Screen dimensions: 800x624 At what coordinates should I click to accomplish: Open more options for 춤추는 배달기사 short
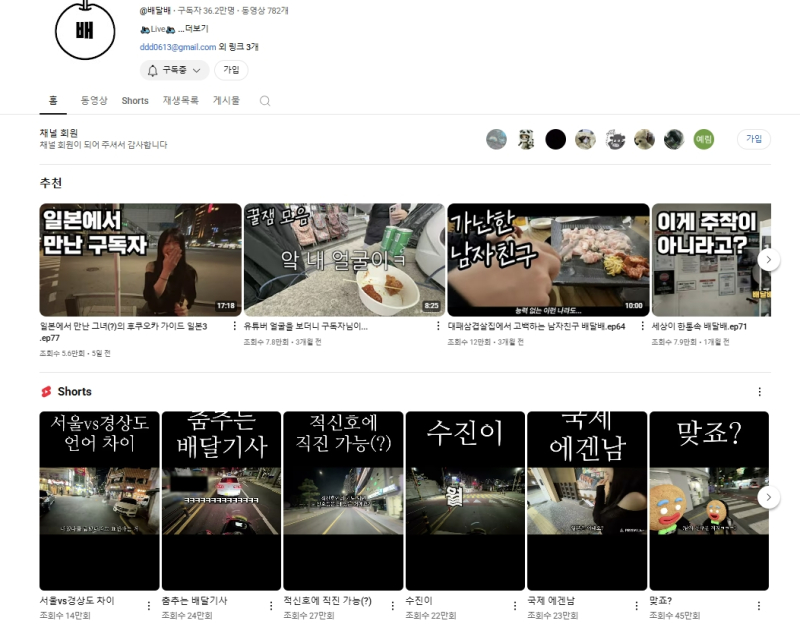click(x=271, y=605)
